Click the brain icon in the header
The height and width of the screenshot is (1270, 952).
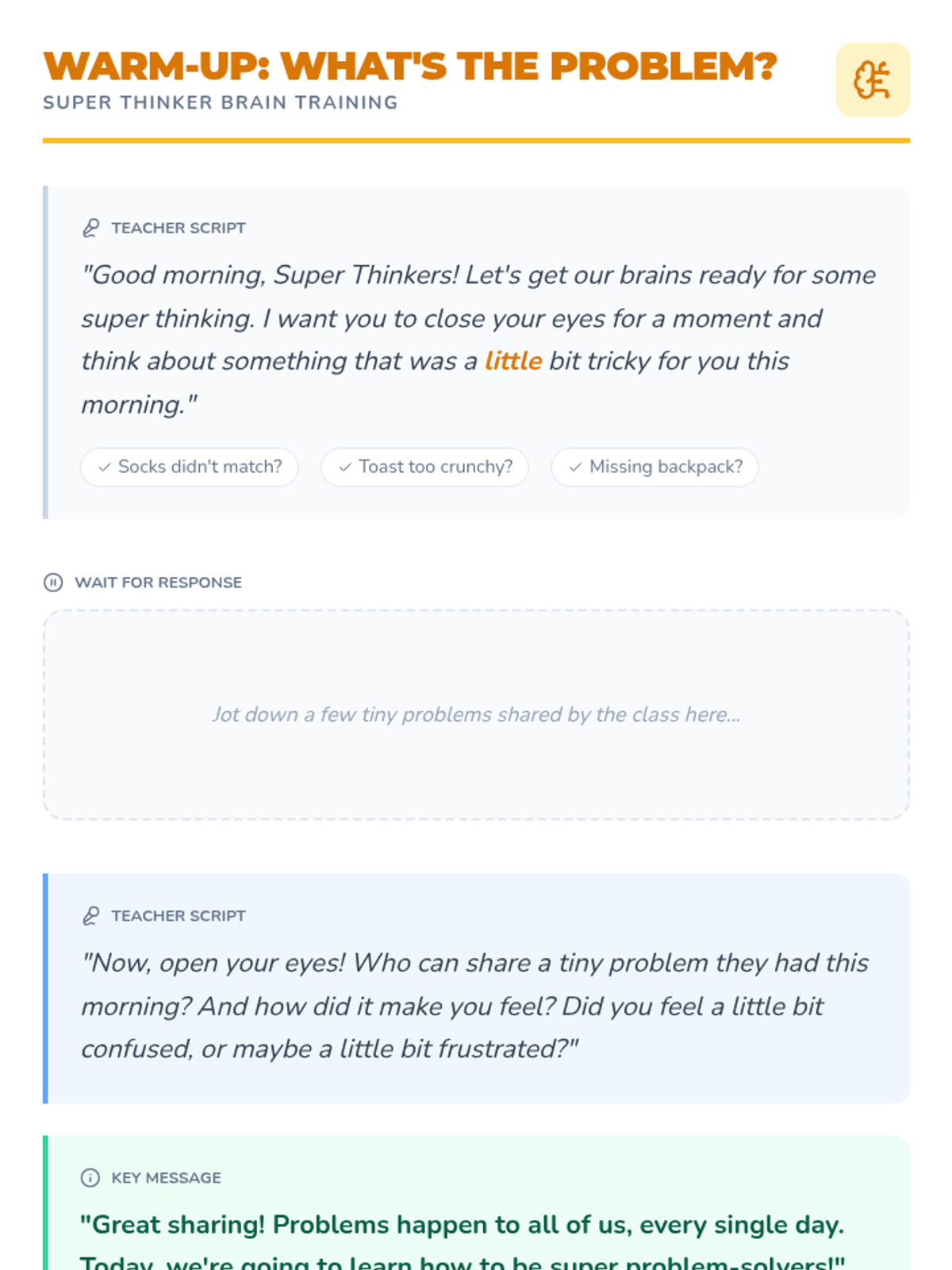click(x=872, y=80)
